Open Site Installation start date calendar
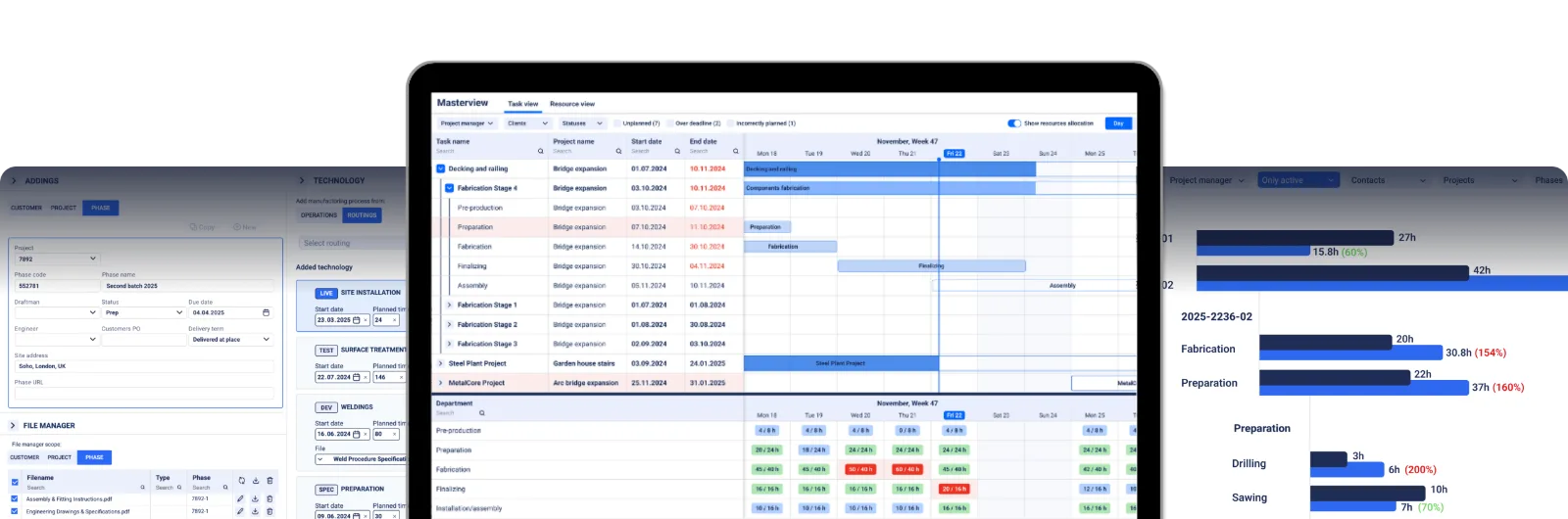The height and width of the screenshot is (519, 1568). pyautogui.click(x=357, y=320)
